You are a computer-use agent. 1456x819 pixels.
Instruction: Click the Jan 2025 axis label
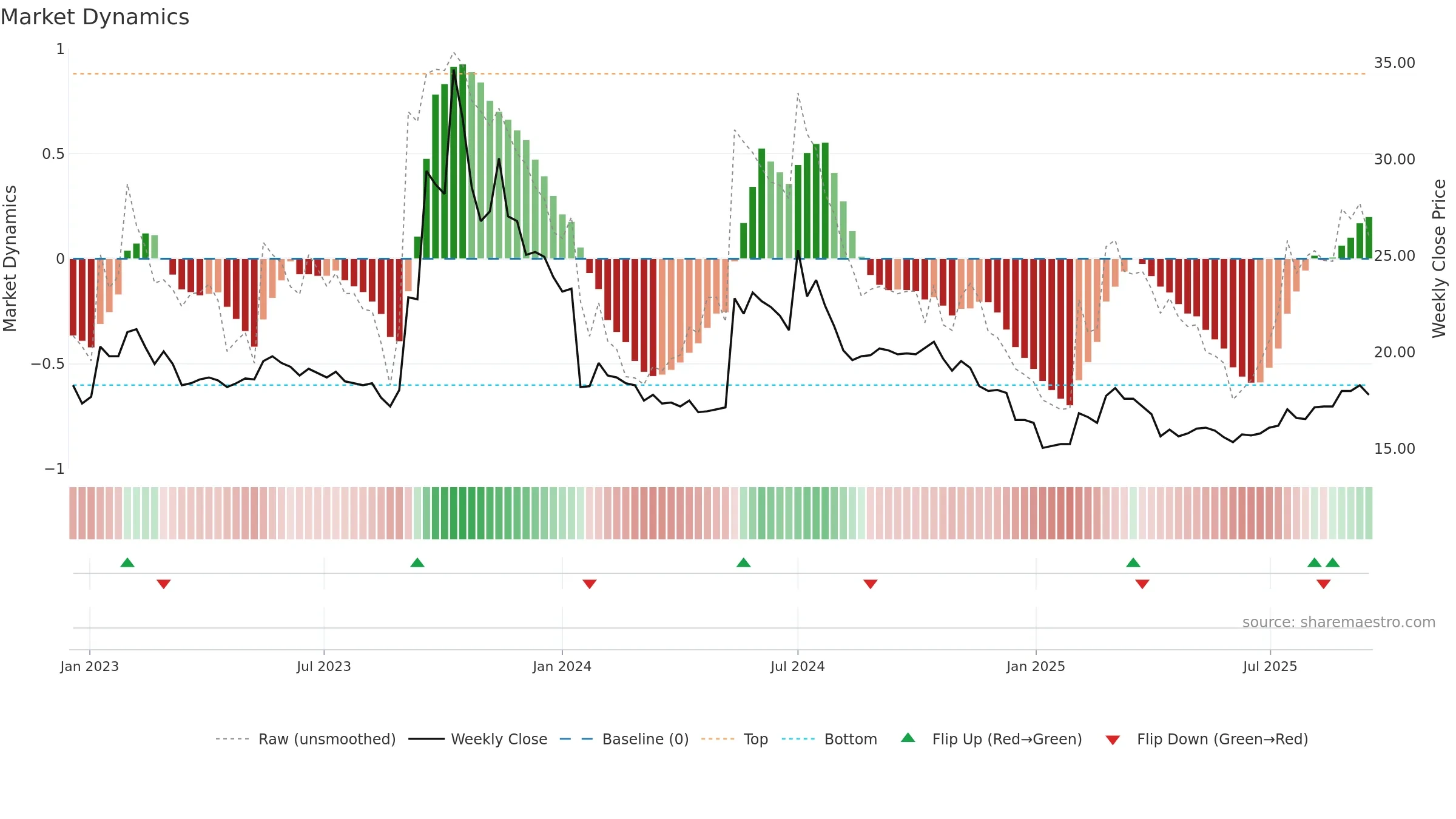(x=1036, y=666)
